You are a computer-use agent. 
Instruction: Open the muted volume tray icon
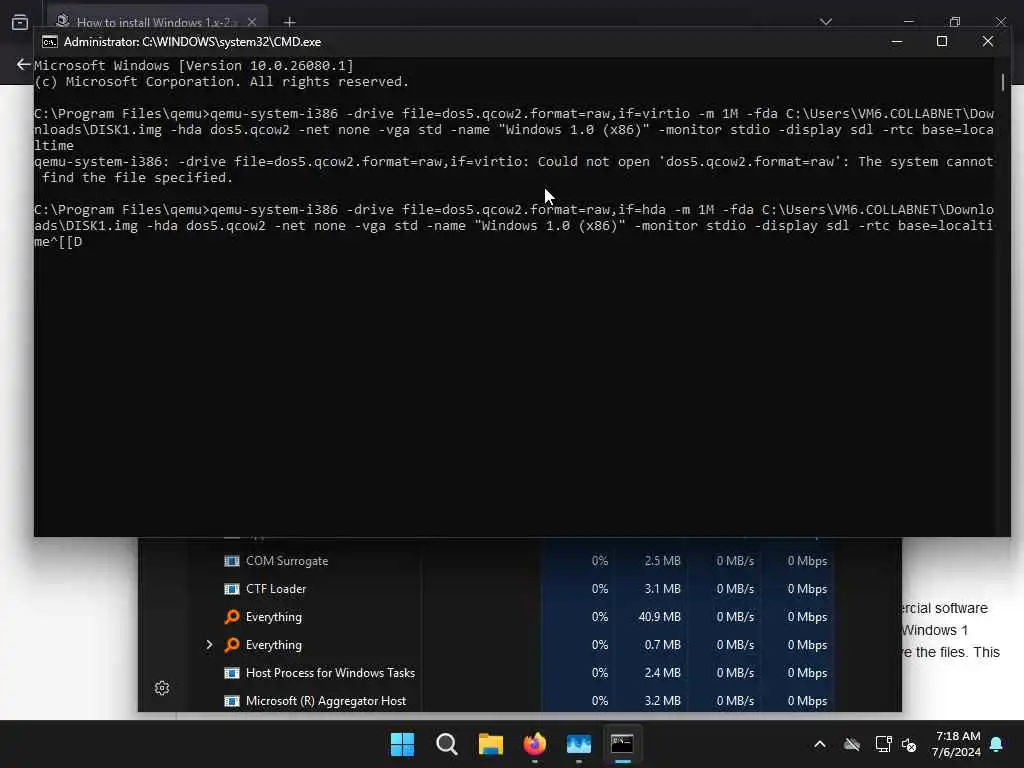tap(908, 744)
